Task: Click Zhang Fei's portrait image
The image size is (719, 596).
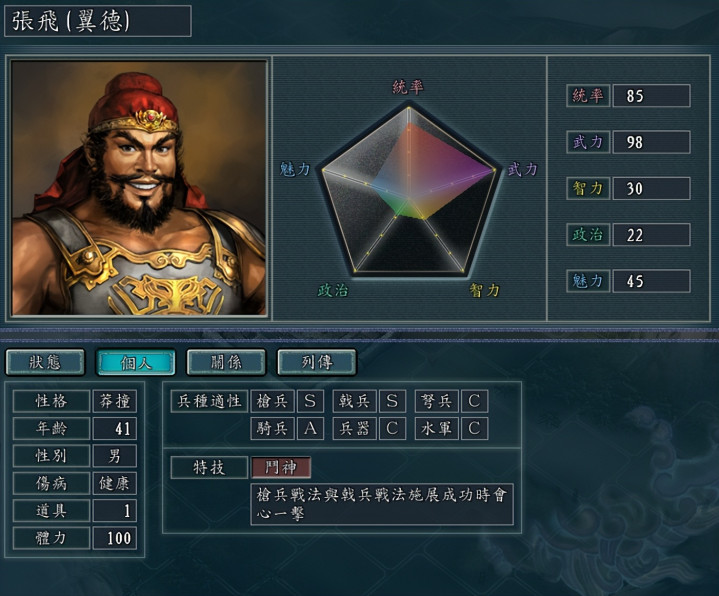Action: click(x=139, y=188)
